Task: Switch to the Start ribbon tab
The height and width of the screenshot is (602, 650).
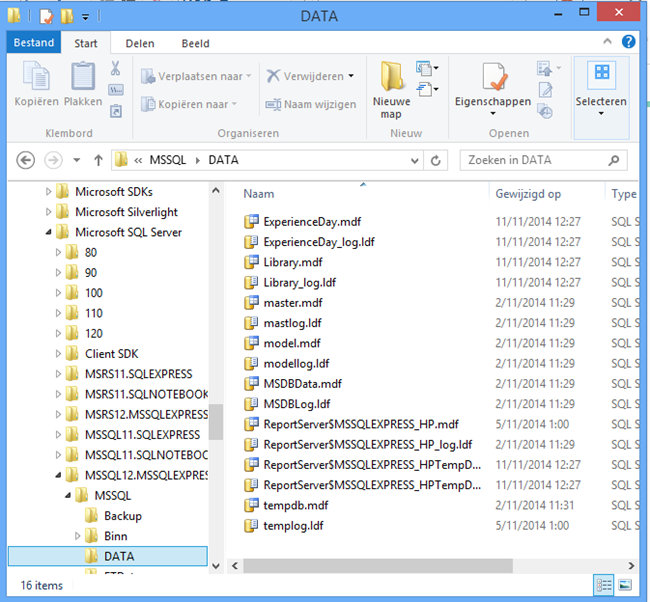Action: point(86,43)
